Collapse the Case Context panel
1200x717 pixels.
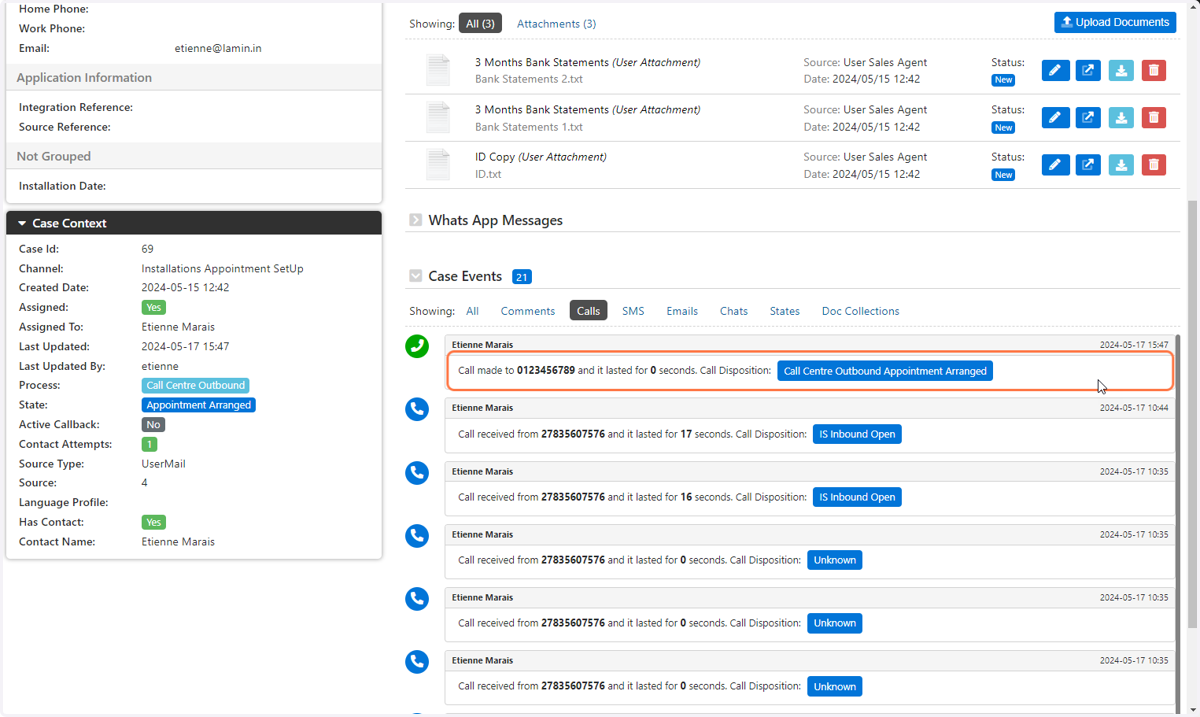[22, 224]
